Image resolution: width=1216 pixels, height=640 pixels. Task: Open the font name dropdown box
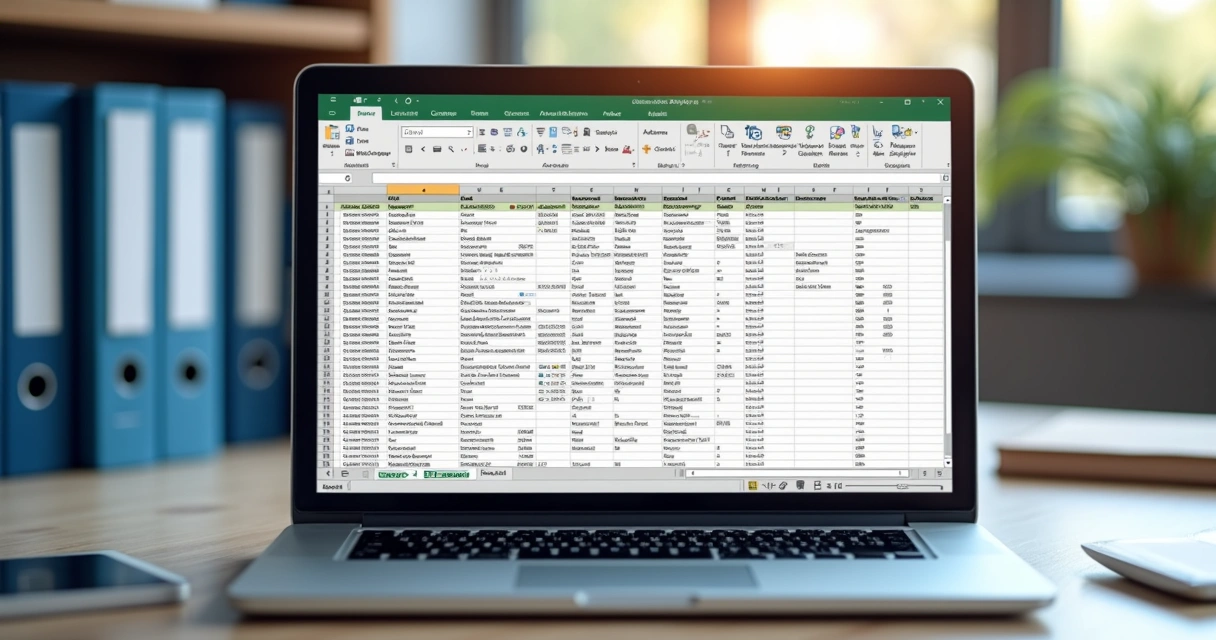tap(436, 132)
